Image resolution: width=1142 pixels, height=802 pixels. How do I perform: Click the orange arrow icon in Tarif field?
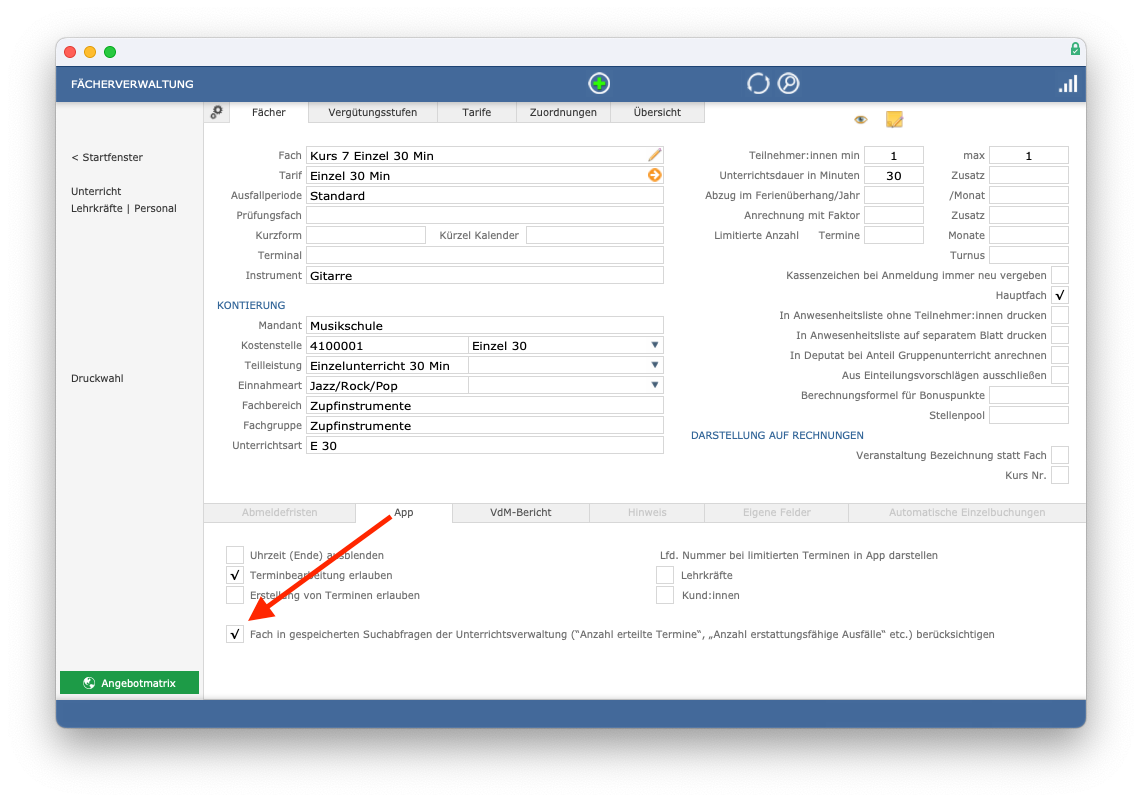(654, 175)
